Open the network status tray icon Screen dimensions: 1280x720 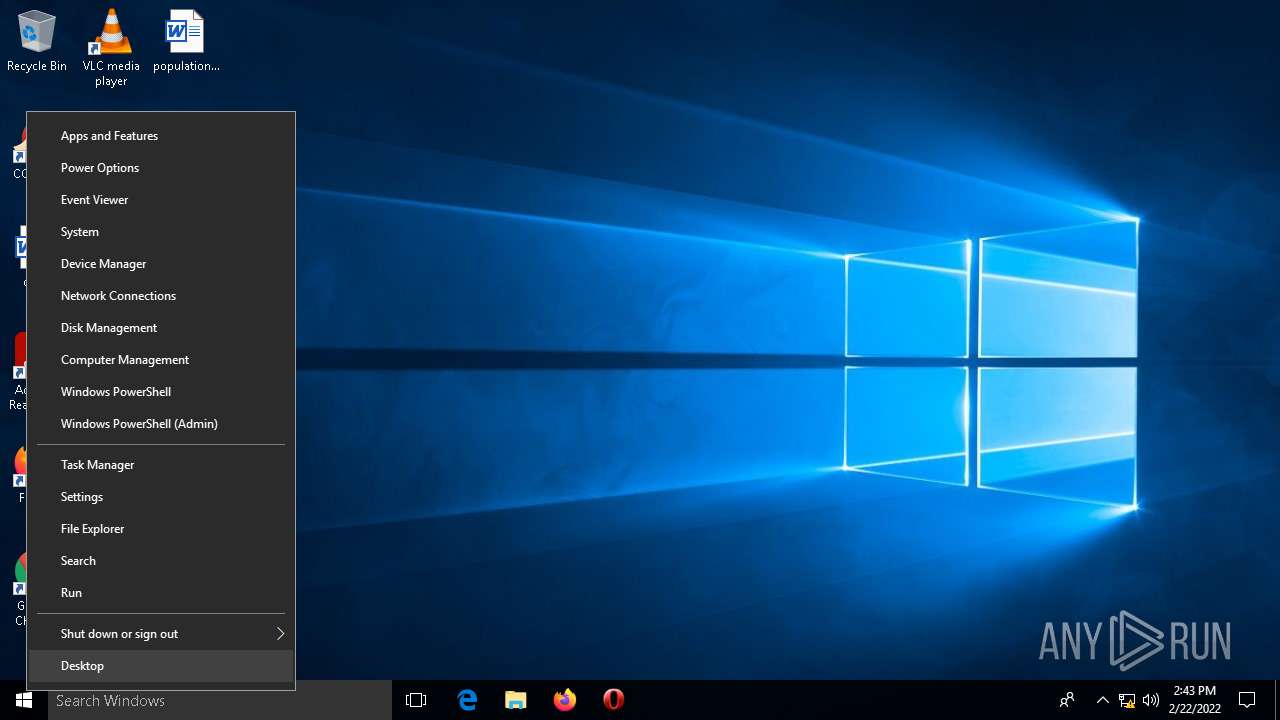1127,700
